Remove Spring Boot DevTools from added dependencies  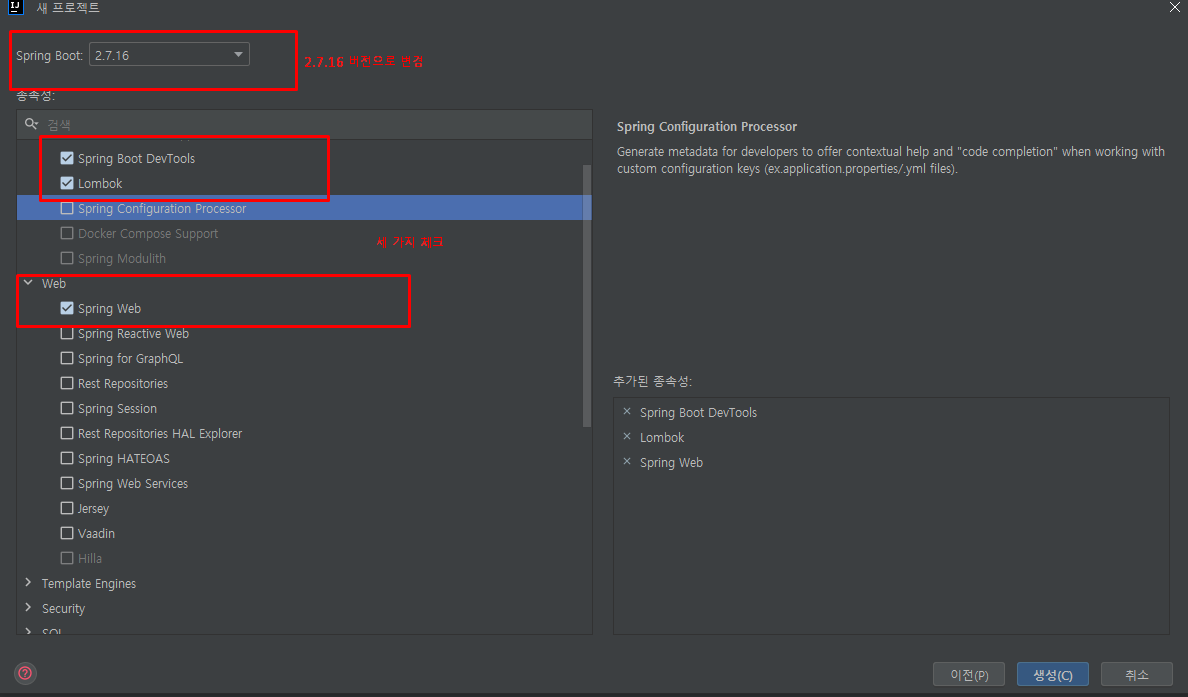(627, 411)
